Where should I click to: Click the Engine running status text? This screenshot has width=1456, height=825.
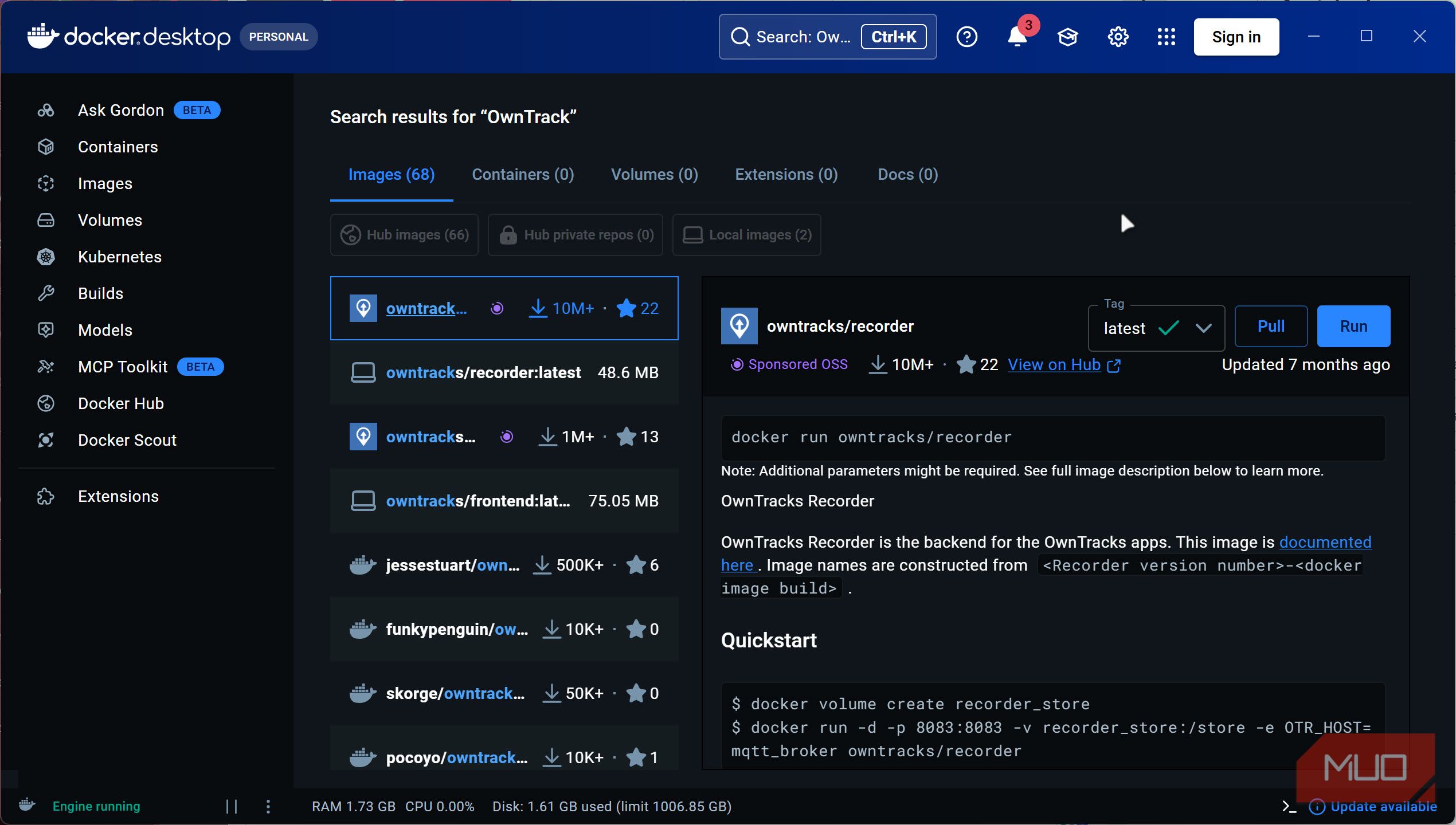click(96, 807)
